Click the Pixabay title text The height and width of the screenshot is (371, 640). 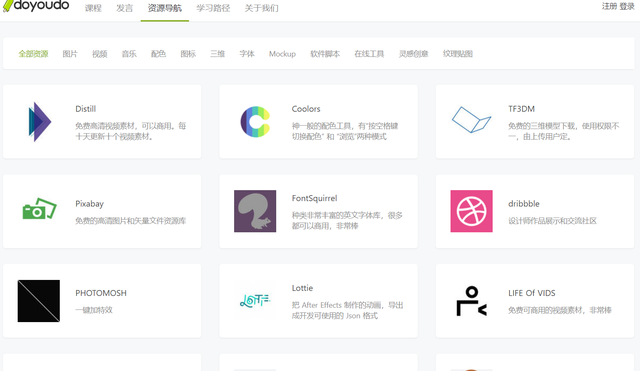(89, 204)
